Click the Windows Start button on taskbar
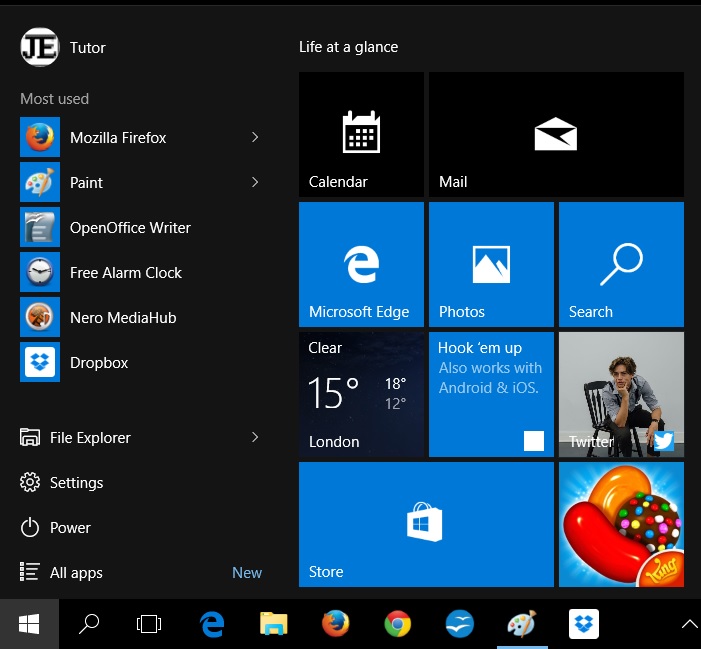 tap(29, 624)
